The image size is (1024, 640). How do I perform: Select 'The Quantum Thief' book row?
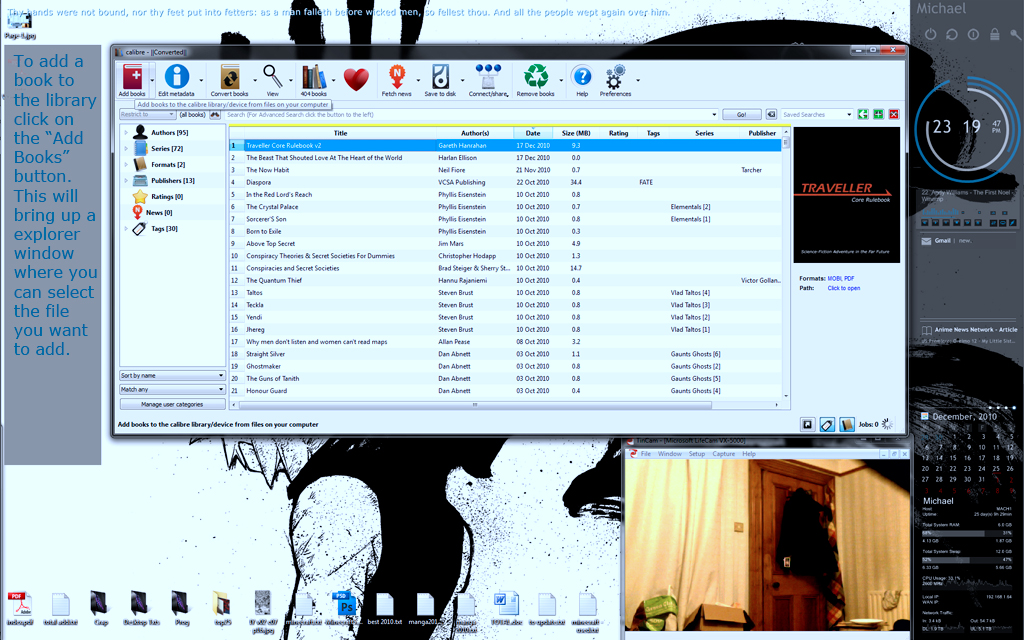[x=505, y=280]
